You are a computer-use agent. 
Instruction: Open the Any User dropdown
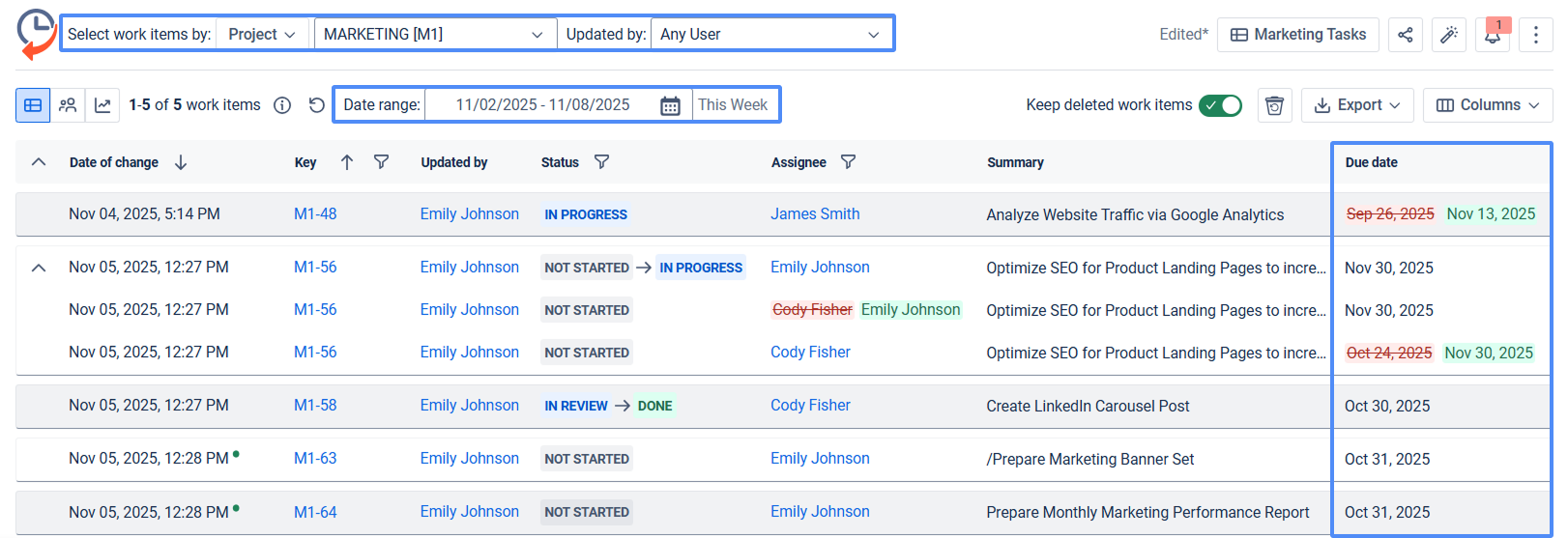click(771, 35)
